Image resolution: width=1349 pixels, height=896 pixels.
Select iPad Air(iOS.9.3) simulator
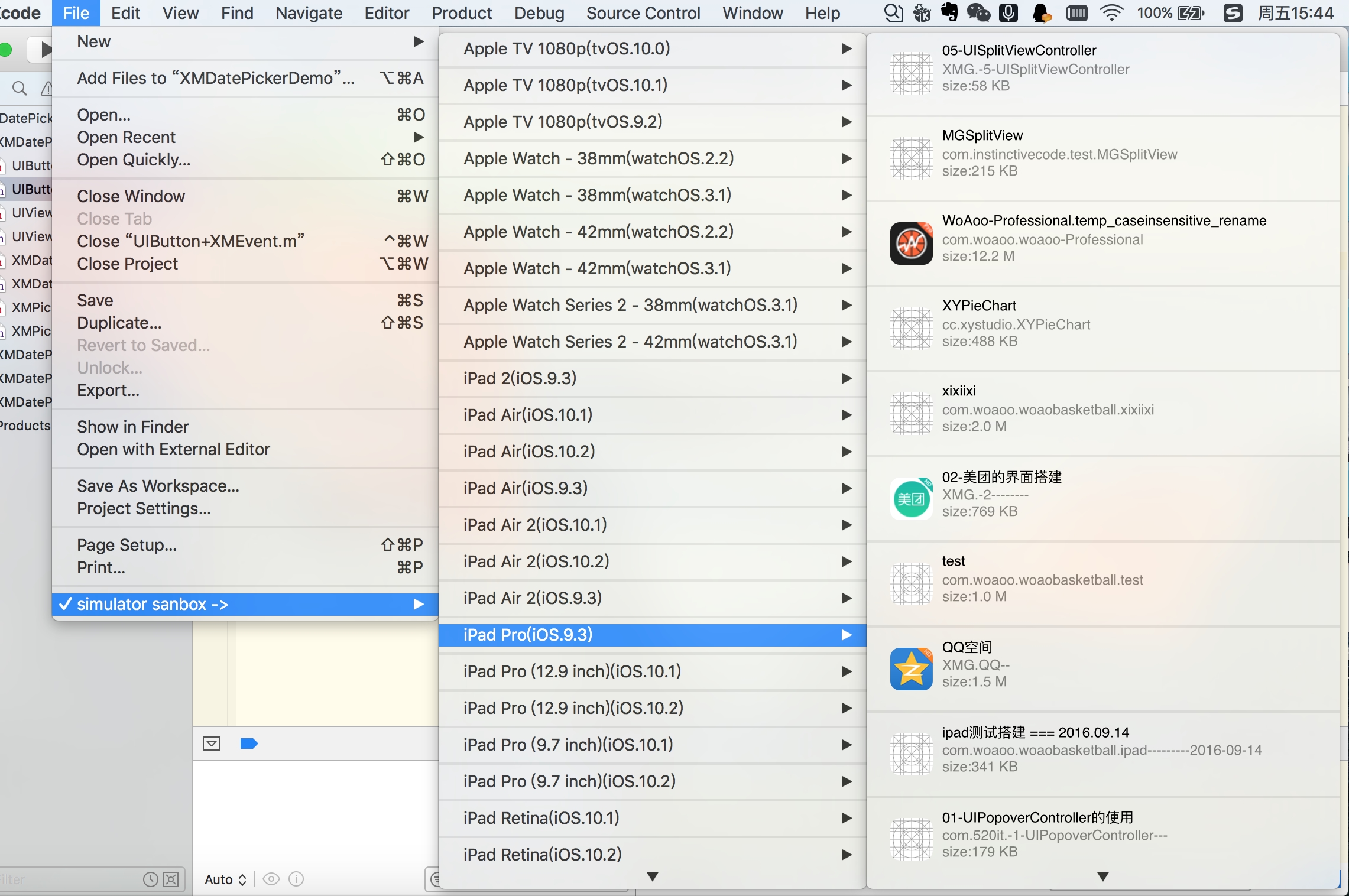652,488
